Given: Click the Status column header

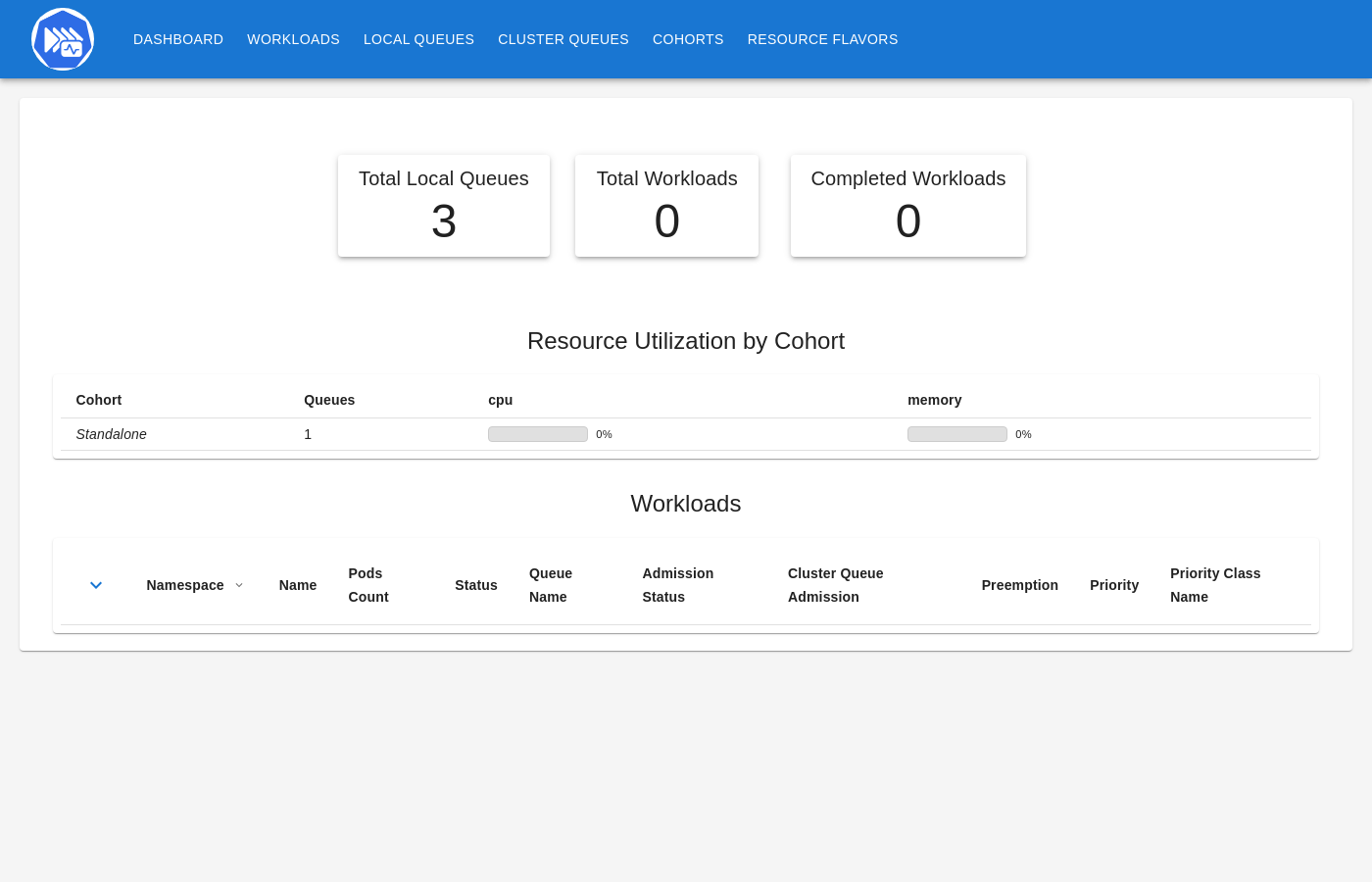Looking at the screenshot, I should pos(476,585).
